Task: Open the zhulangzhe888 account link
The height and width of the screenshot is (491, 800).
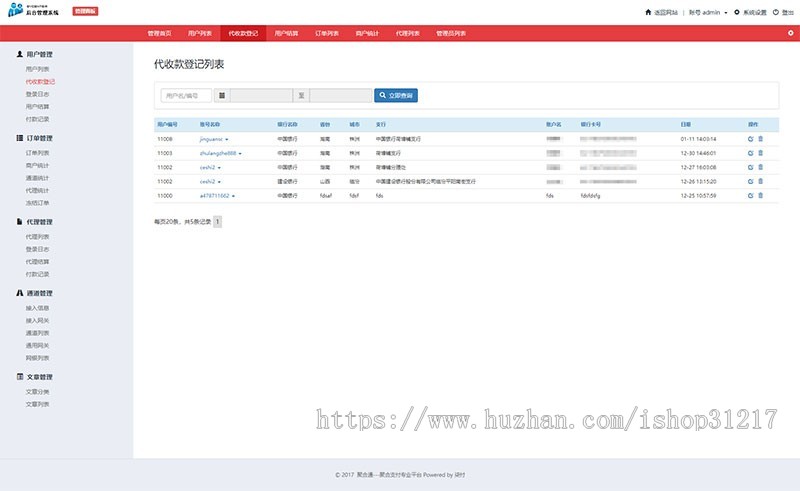Action: click(218, 153)
